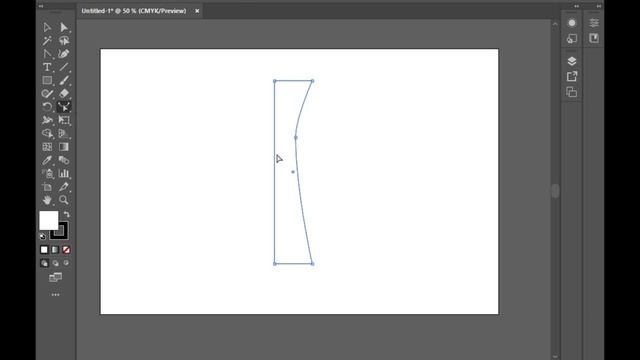Select the Rectangle tool
This screenshot has width=640, height=360.
47,80
